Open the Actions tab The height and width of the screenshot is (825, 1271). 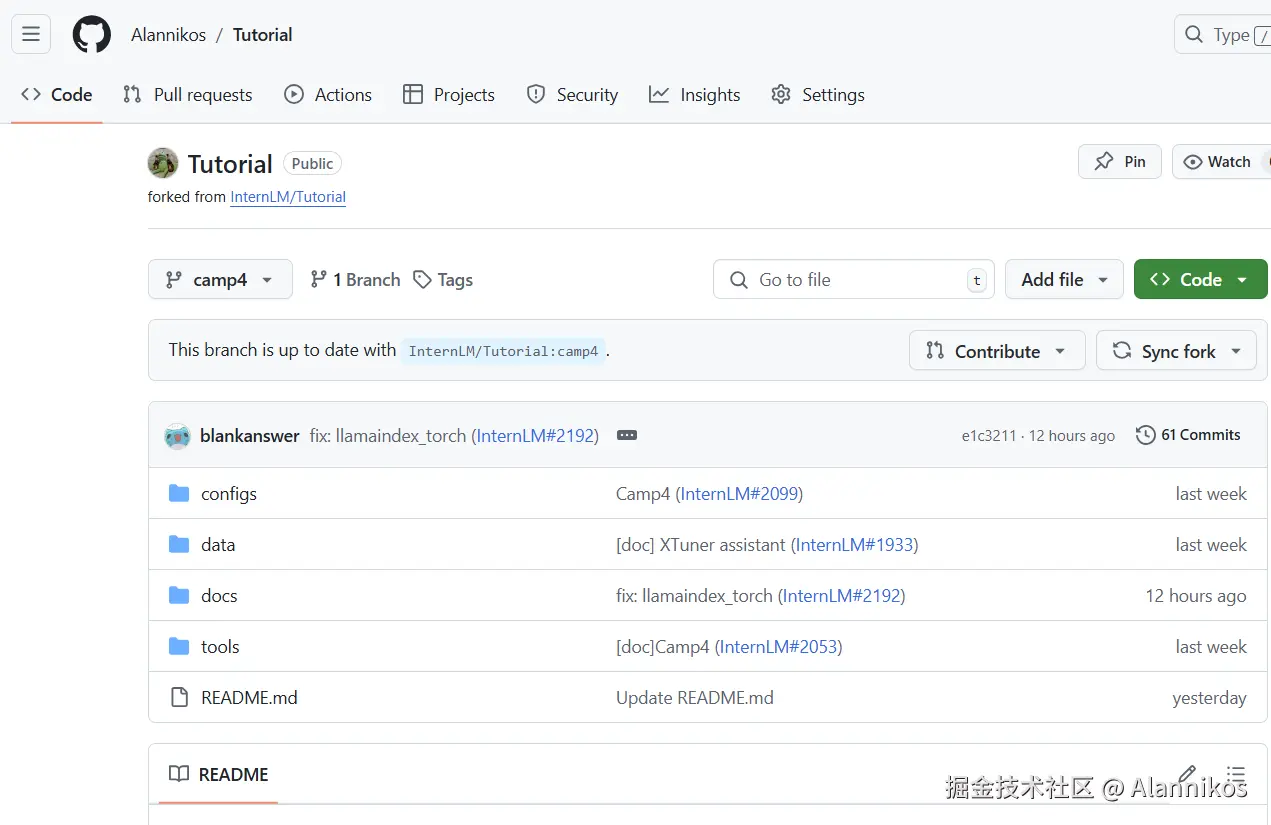point(328,95)
